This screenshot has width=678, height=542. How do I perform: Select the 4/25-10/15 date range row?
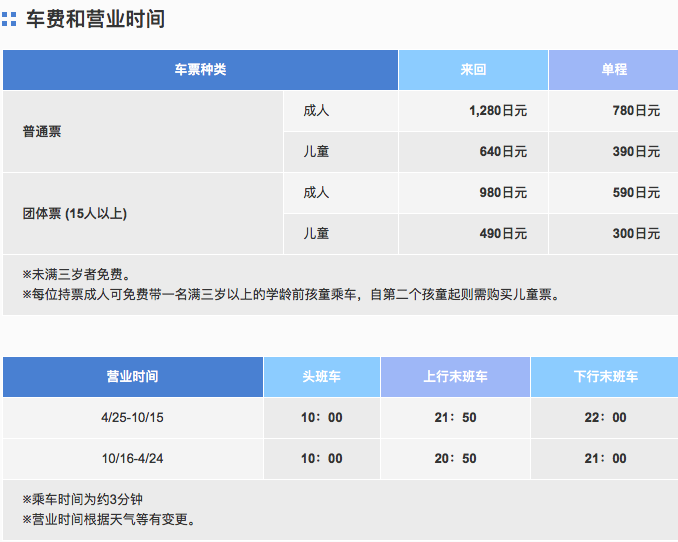click(132, 417)
